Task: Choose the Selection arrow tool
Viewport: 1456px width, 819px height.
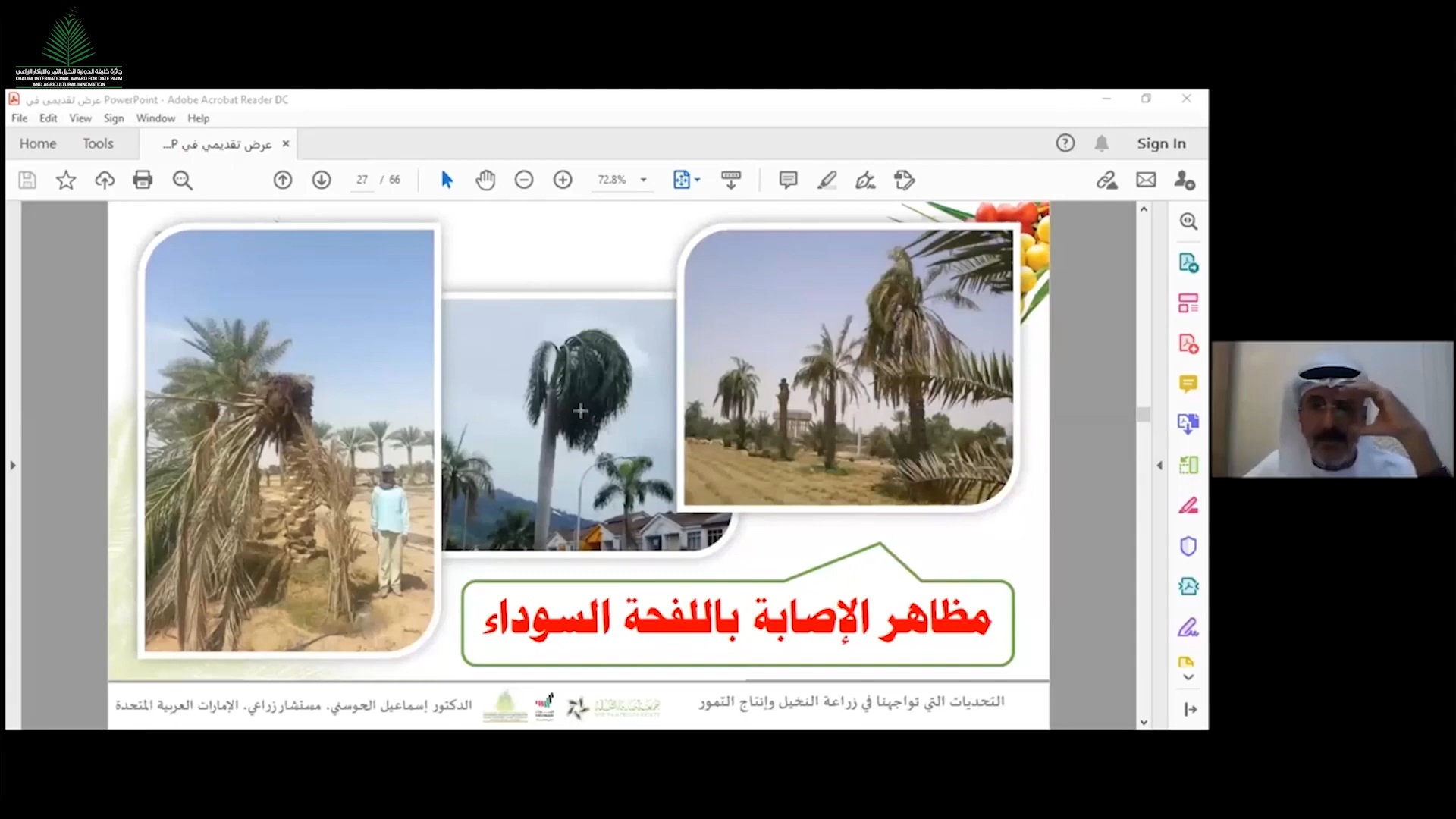Action: 447,180
